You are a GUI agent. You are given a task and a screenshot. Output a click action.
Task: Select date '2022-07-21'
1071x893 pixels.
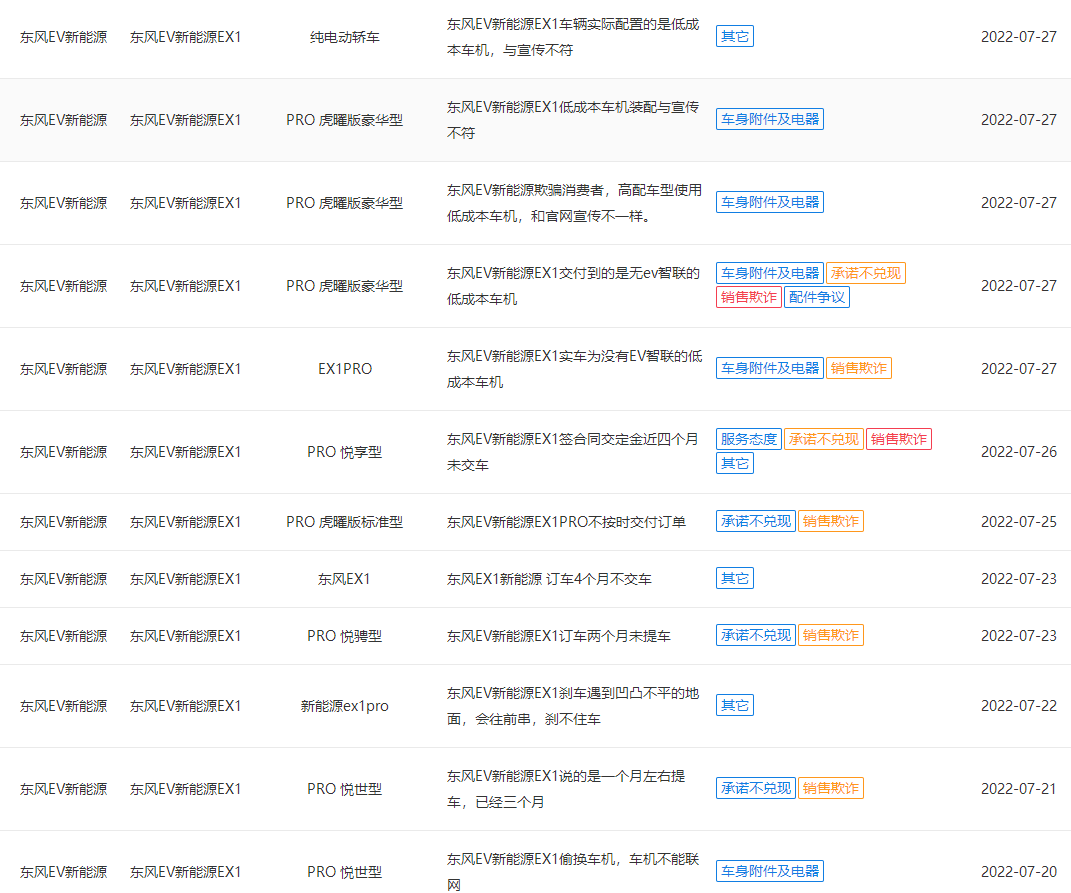click(1018, 788)
